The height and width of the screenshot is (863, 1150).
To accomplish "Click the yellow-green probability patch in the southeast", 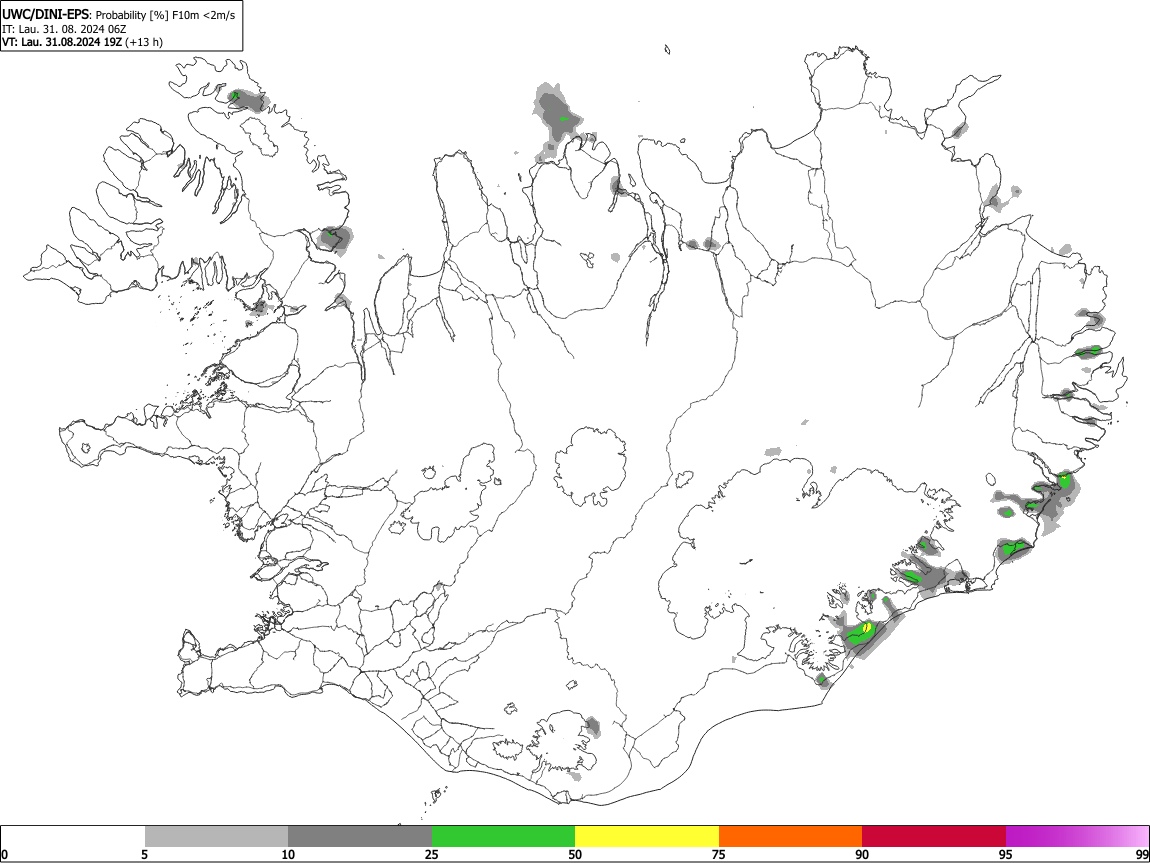I will pyautogui.click(x=862, y=631).
